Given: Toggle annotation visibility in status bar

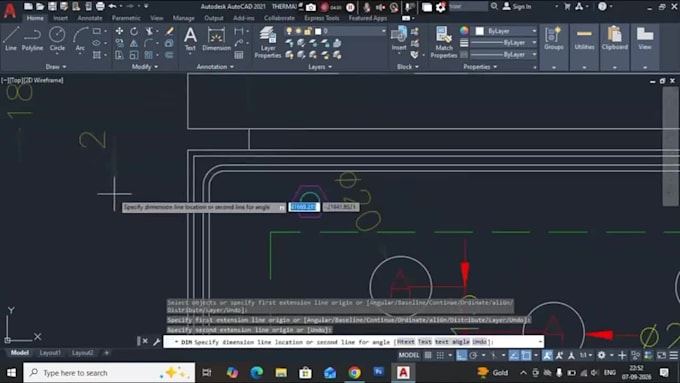Looking at the screenshot, I should pyautogui.click(x=547, y=355).
